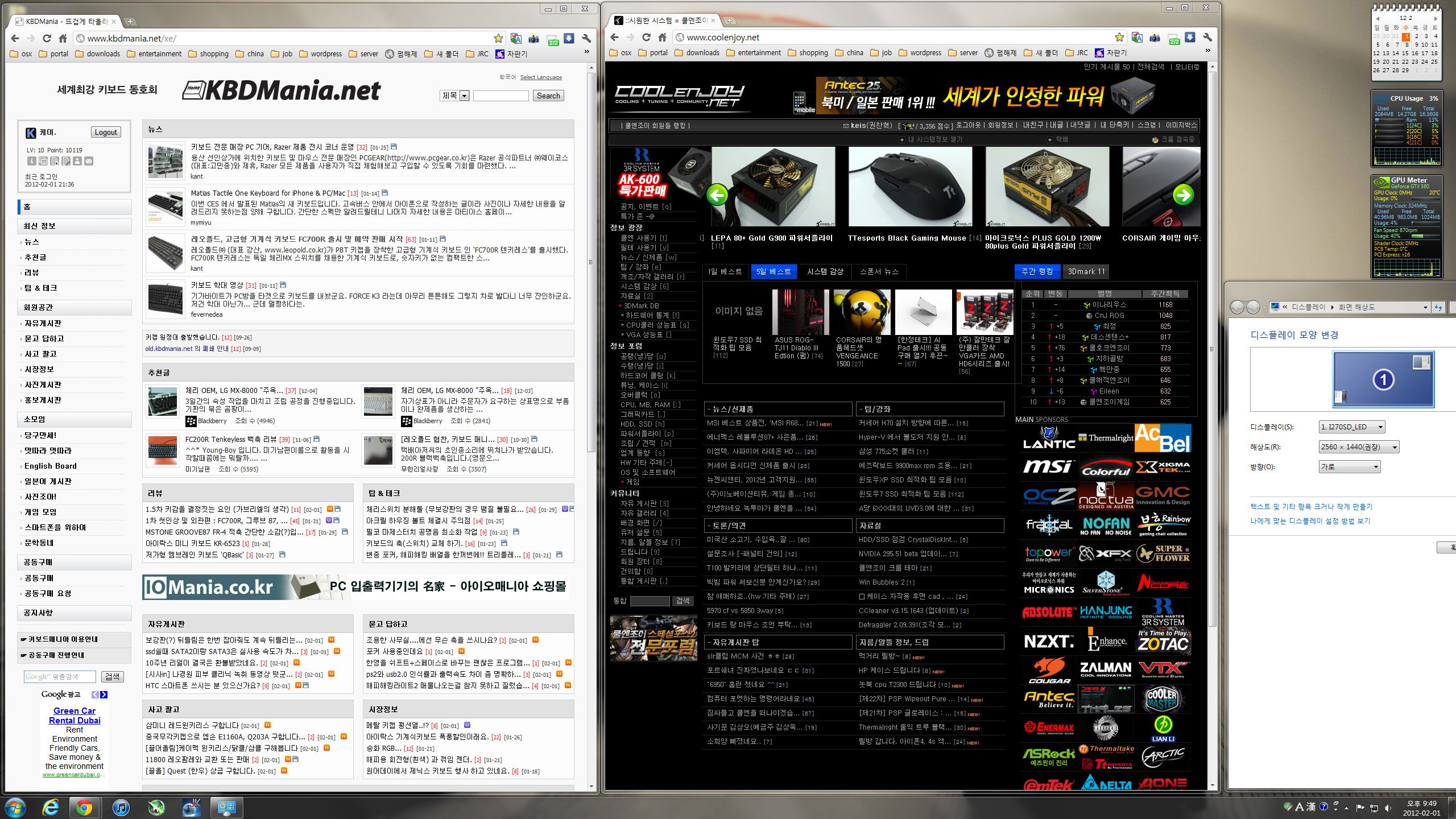Open Internet Explorer from the taskbar
The width and height of the screenshot is (1456, 819).
click(x=51, y=807)
